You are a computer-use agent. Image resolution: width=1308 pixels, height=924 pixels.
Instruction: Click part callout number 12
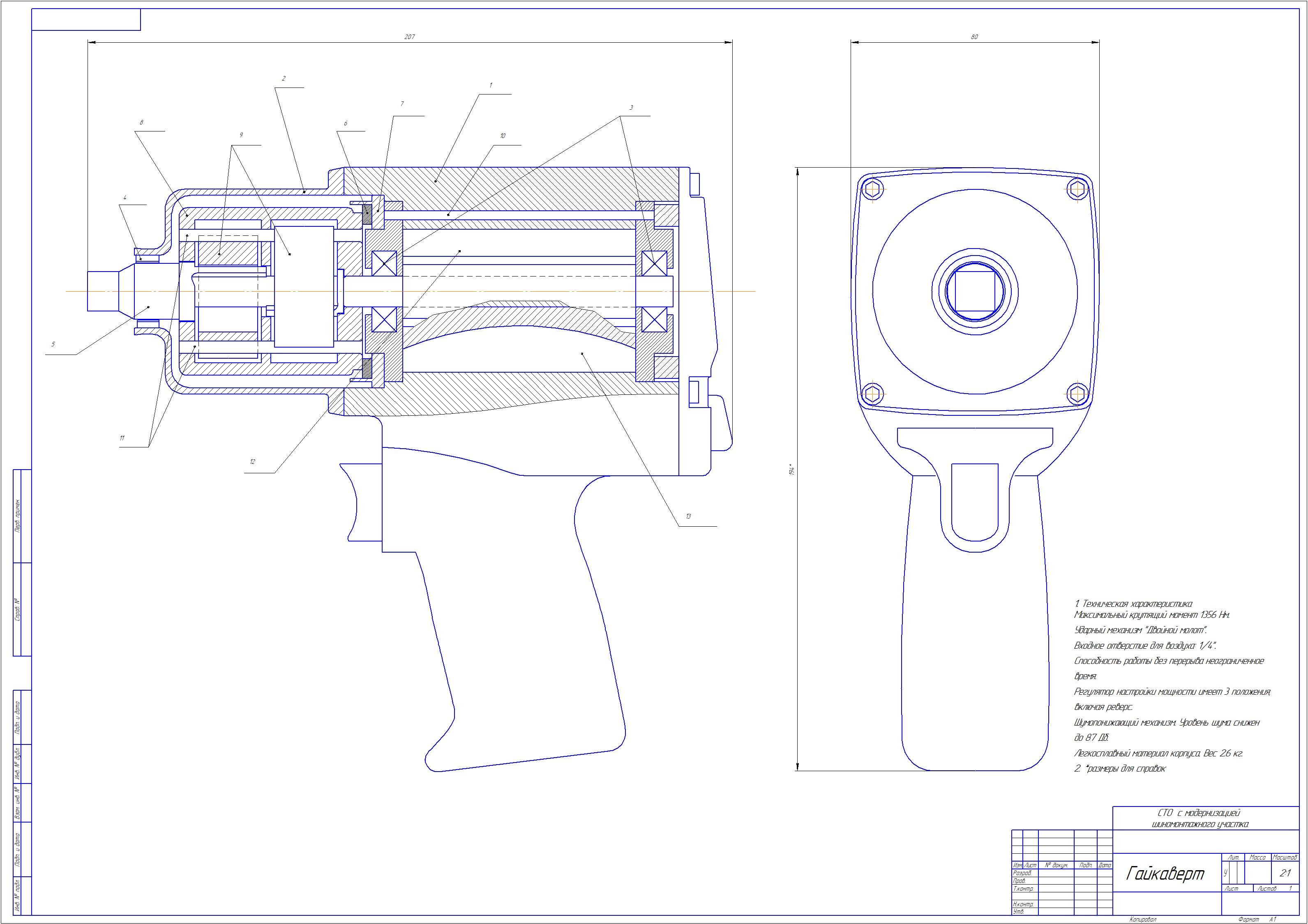click(x=252, y=462)
